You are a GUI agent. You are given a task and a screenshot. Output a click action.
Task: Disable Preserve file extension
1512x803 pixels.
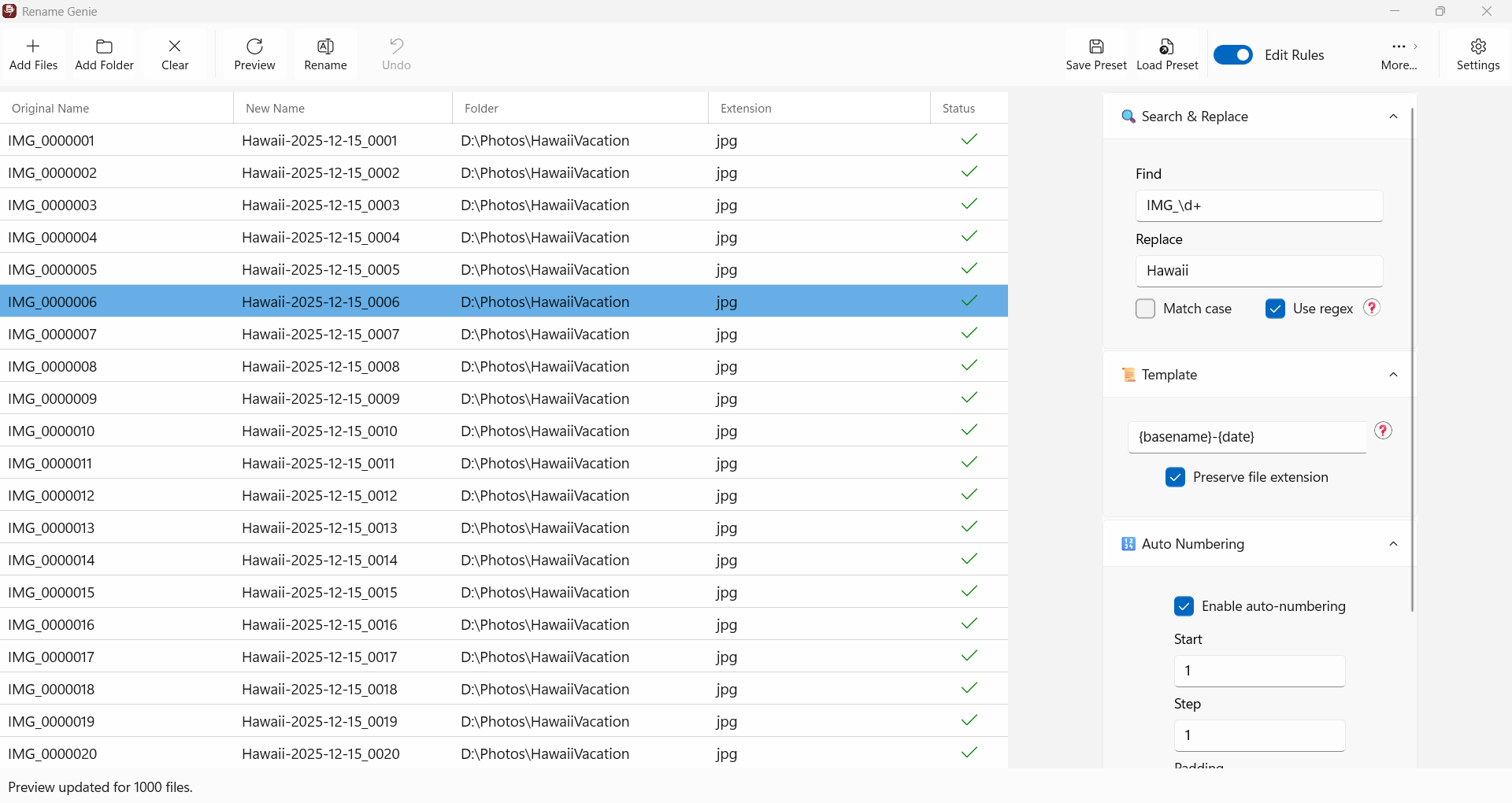click(1175, 477)
